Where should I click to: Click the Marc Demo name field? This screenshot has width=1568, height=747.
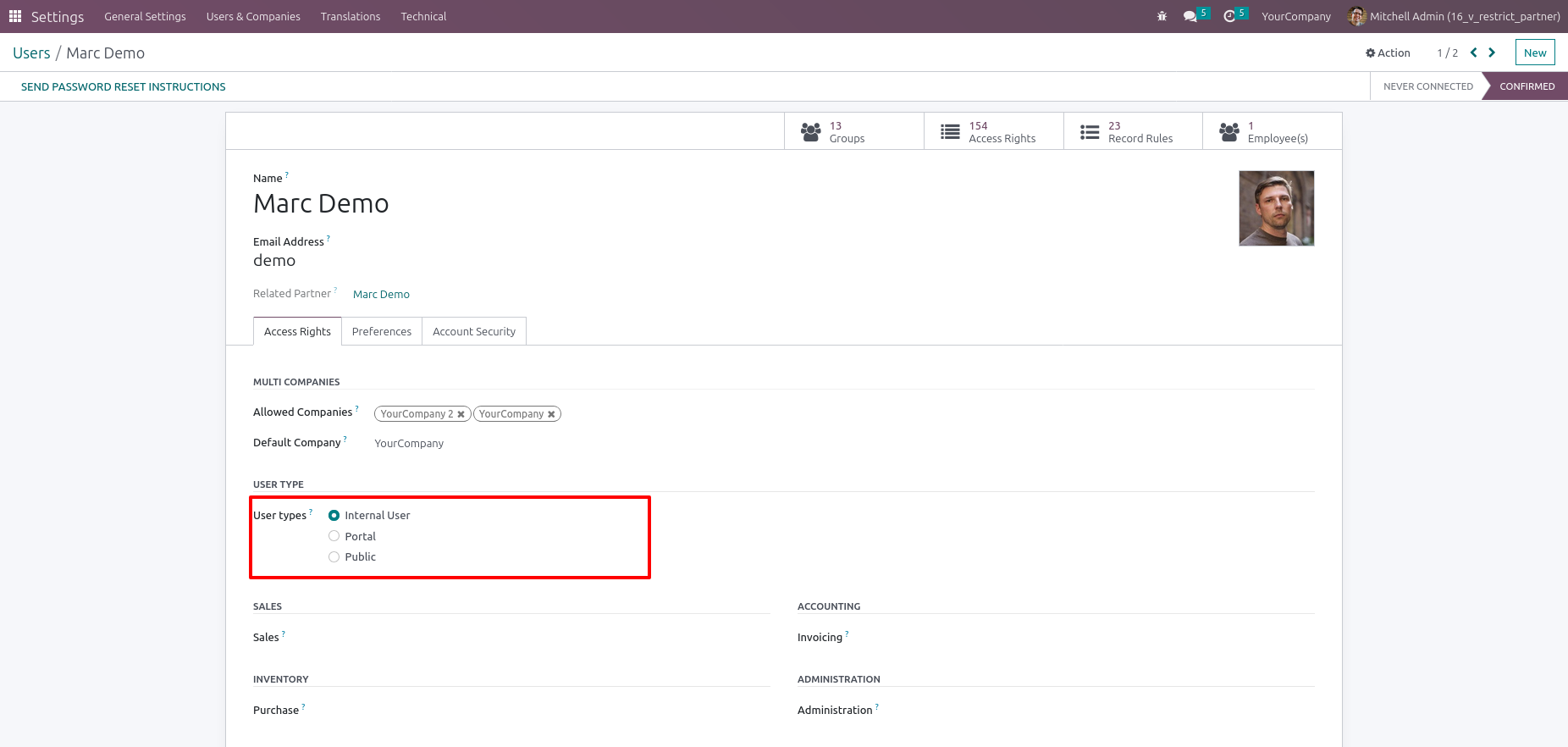coord(321,203)
